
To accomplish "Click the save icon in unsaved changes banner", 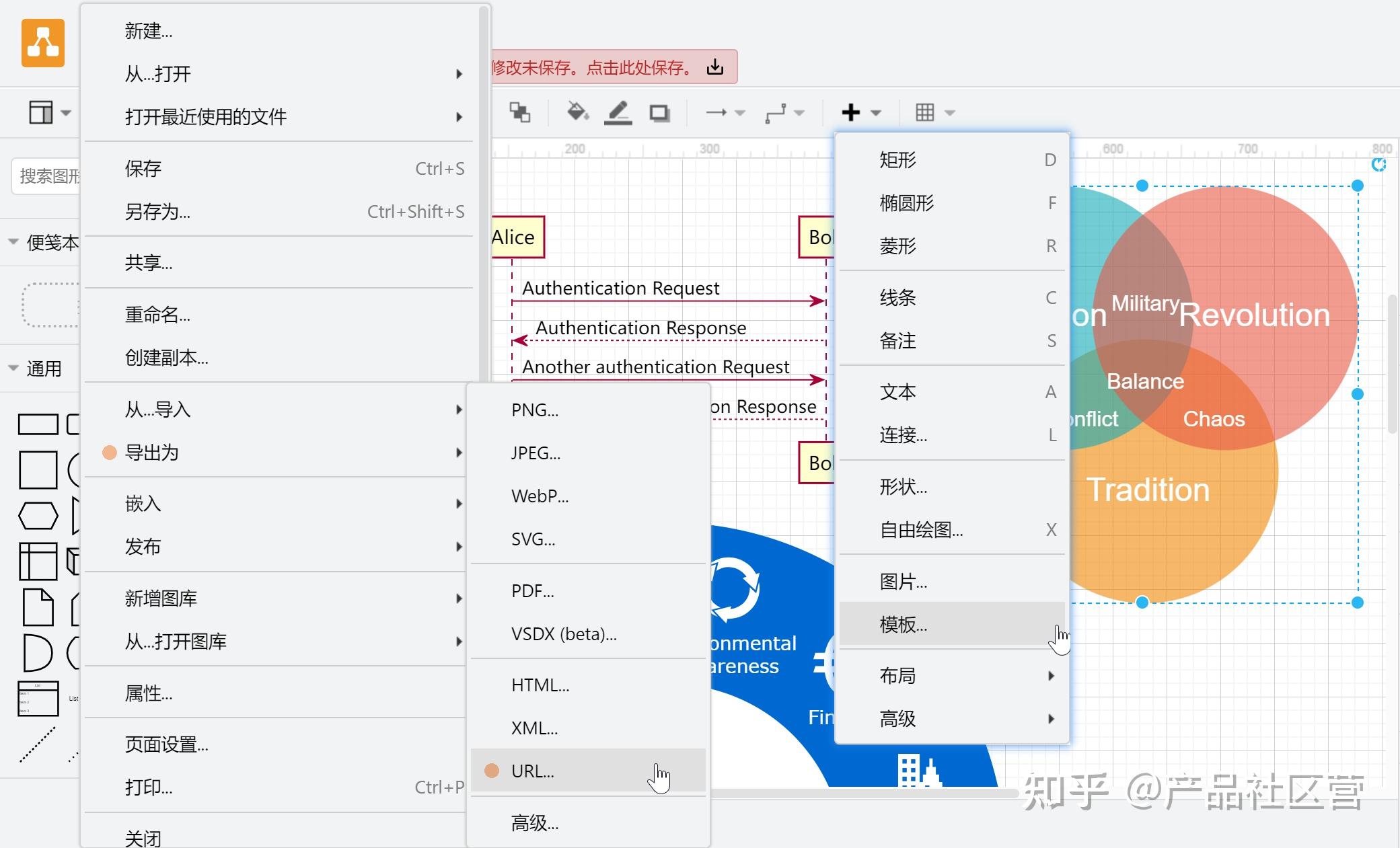I will coord(714,67).
